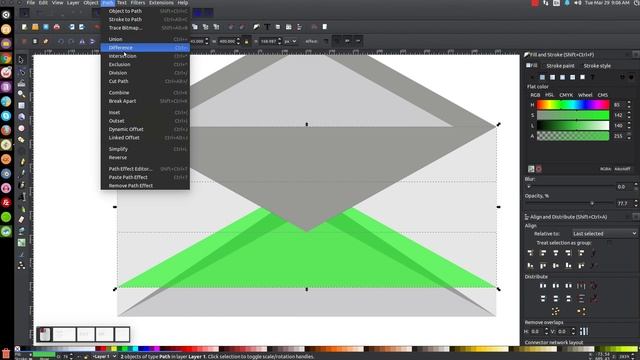Screen dimensions: 640x360
Task: Open the Stroke paint tab
Action: [x=560, y=66]
